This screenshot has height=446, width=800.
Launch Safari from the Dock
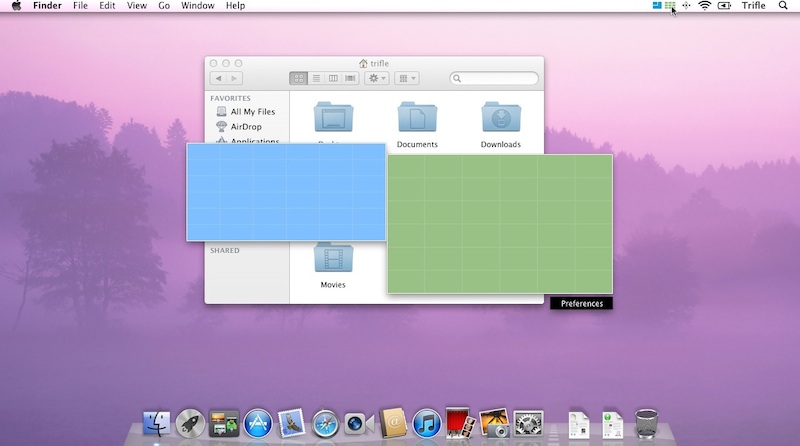[x=325, y=423]
